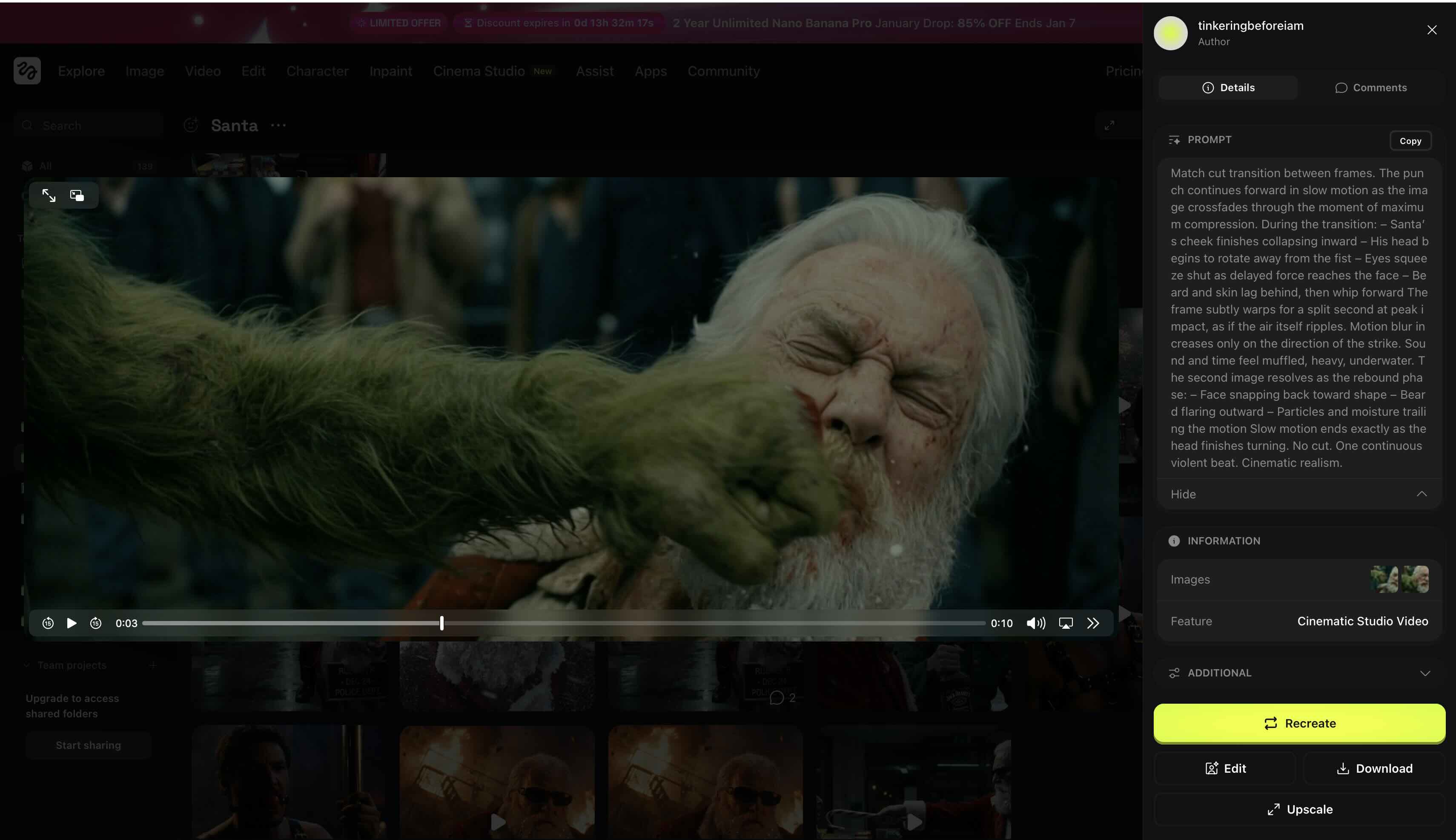The image size is (1456, 840).
Task: Expand video to fullscreen
Action: click(49, 196)
